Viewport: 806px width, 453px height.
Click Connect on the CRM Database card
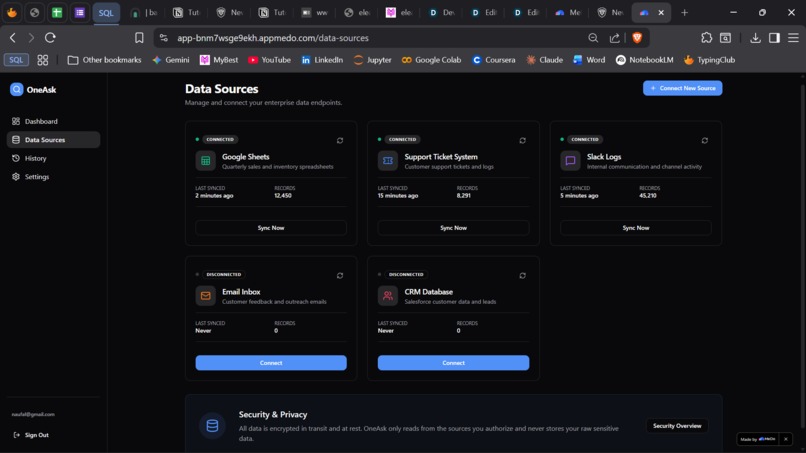(453, 363)
